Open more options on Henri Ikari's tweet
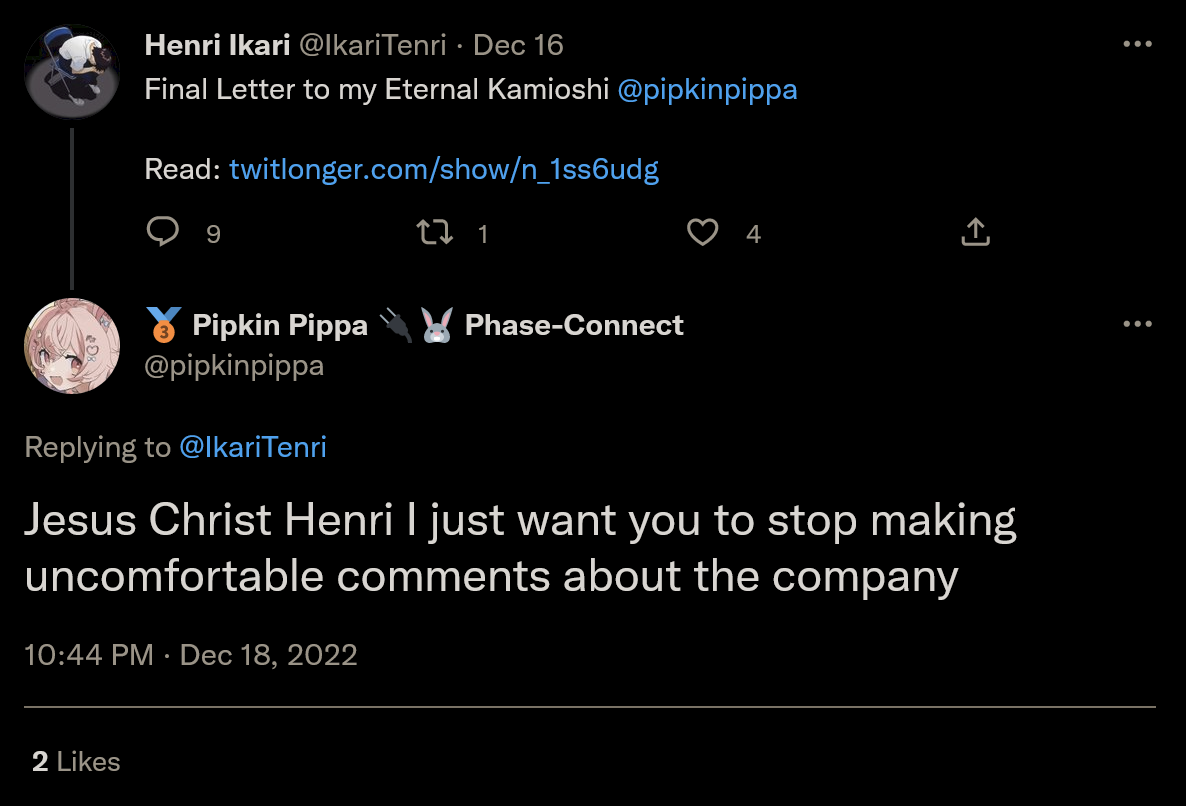The height and width of the screenshot is (806, 1186). point(1138,44)
